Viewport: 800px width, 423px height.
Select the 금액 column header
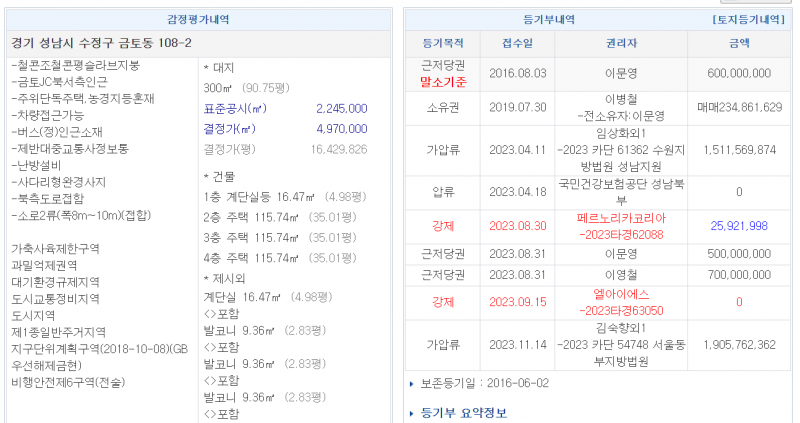tap(739, 43)
